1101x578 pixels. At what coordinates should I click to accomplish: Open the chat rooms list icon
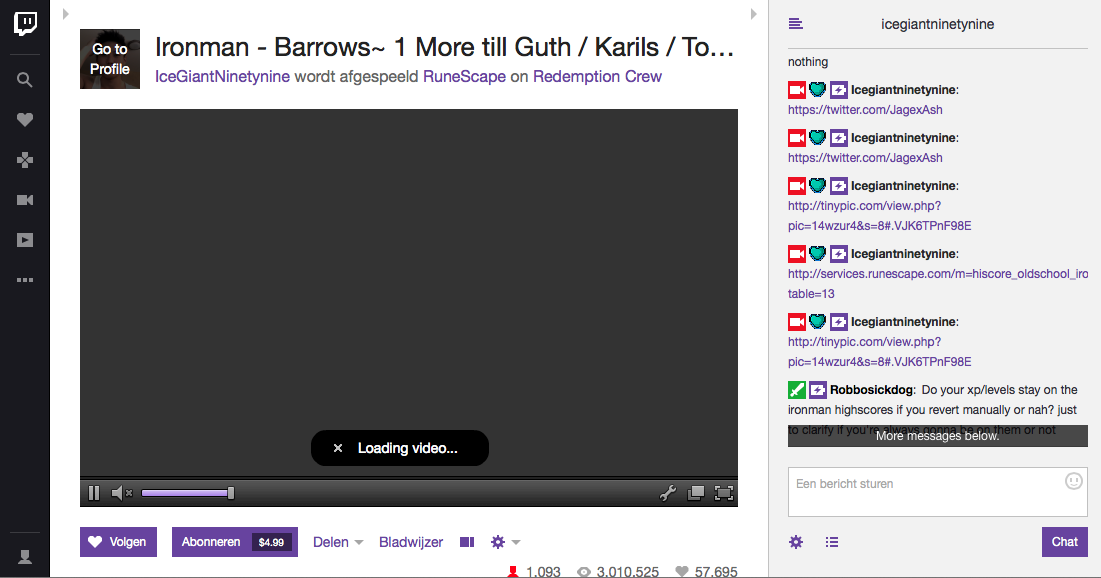point(796,24)
